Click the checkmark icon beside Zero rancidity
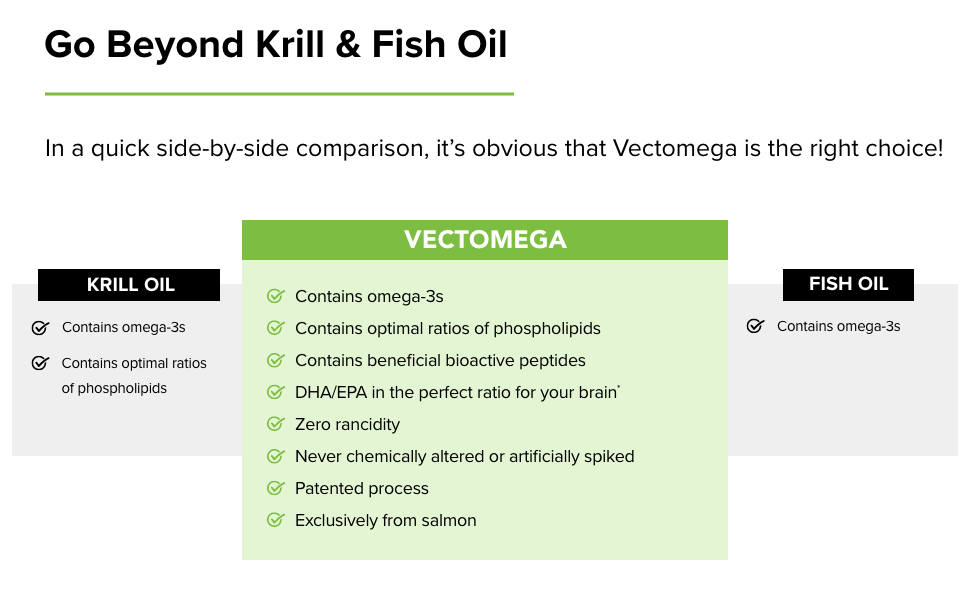 tap(276, 424)
